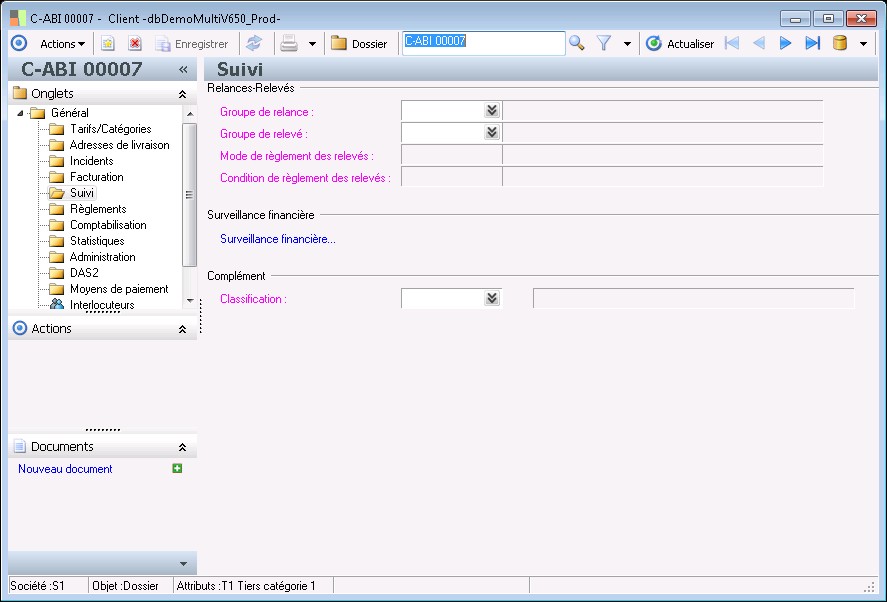Collapse the left sidebar with double chevron
Screen dimensions: 887x602
(x=183, y=69)
